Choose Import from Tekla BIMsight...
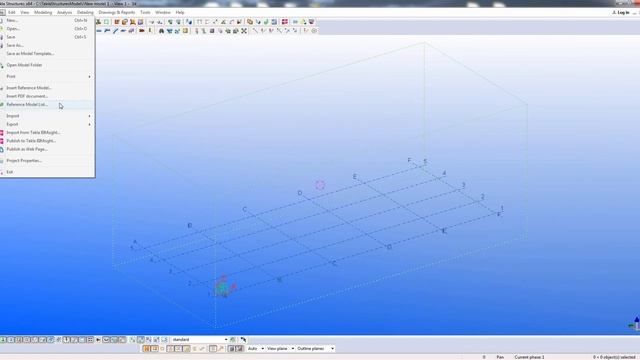The height and width of the screenshot is (360, 640). click(47, 132)
